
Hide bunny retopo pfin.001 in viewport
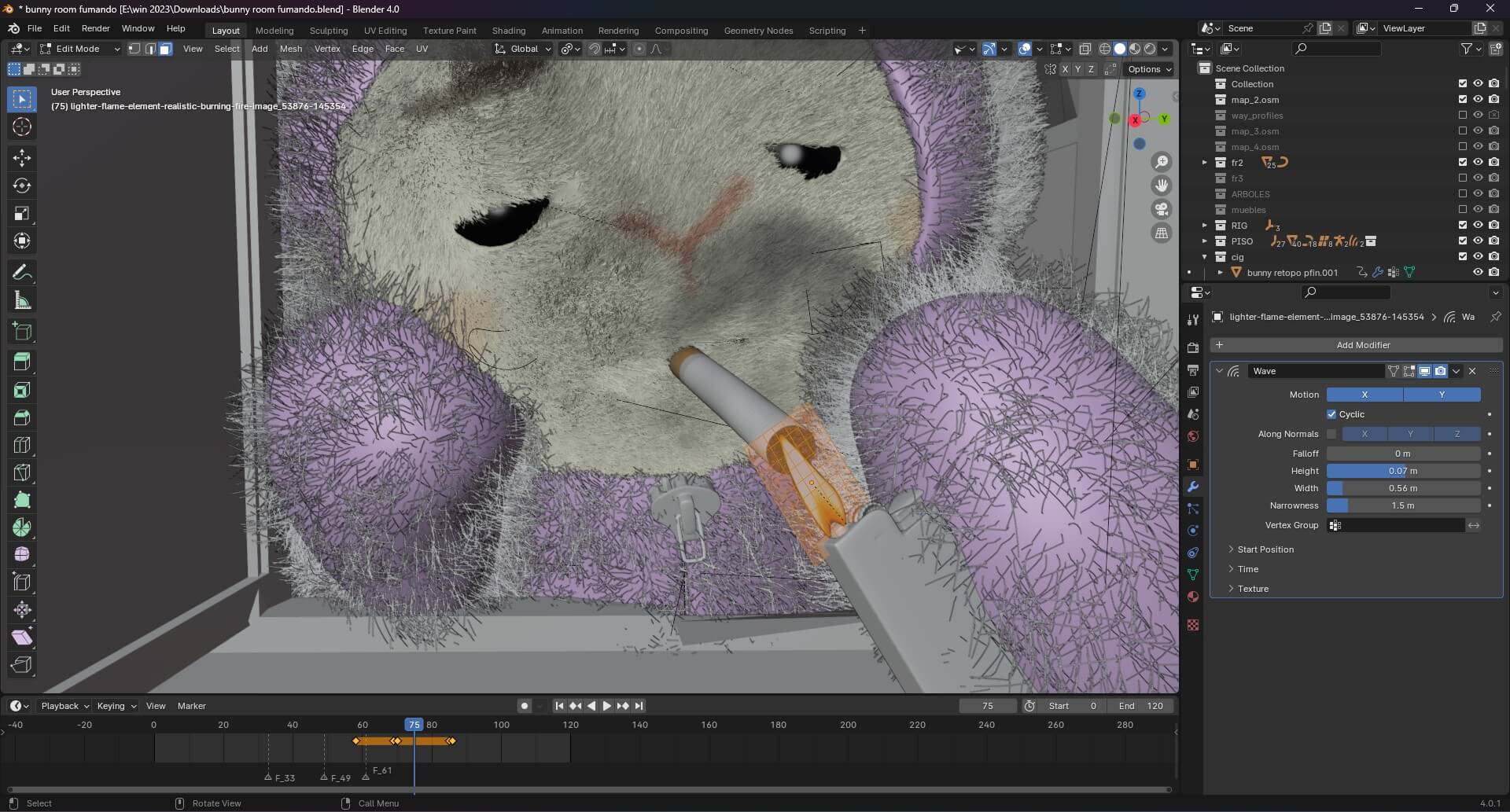point(1478,273)
